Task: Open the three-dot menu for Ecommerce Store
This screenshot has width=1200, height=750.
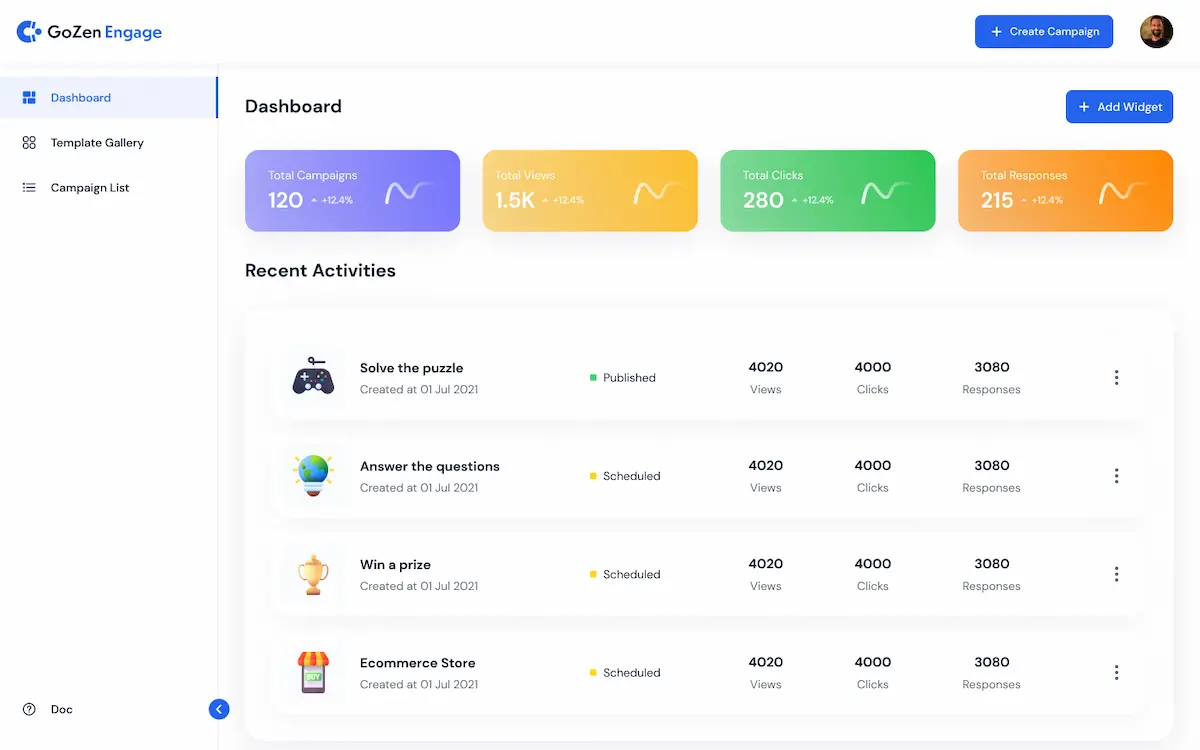Action: 1116,672
